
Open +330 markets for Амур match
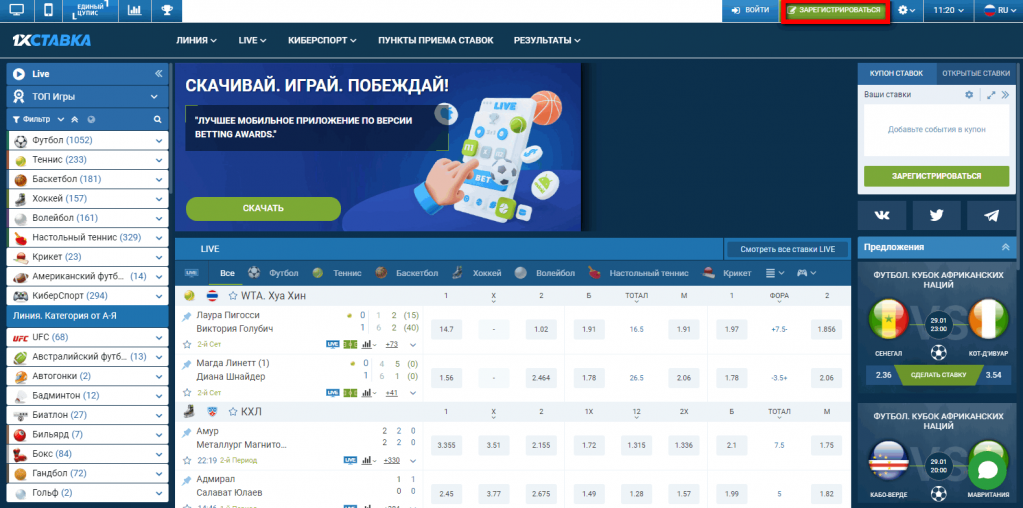pyautogui.click(x=393, y=460)
